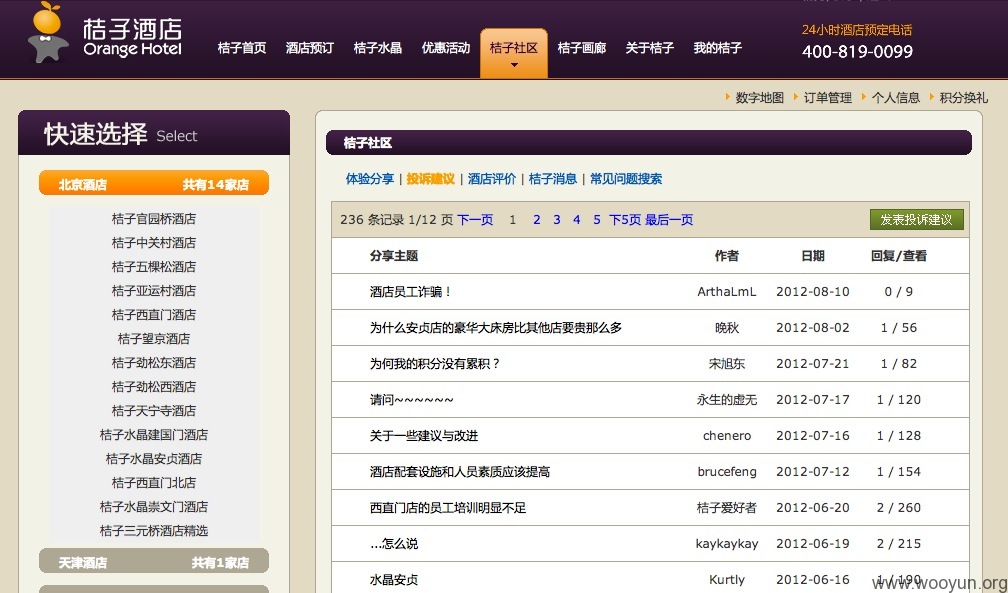1008x593 pixels.
Task: Open the post 酒店员工诈骗！
Action: coord(411,292)
